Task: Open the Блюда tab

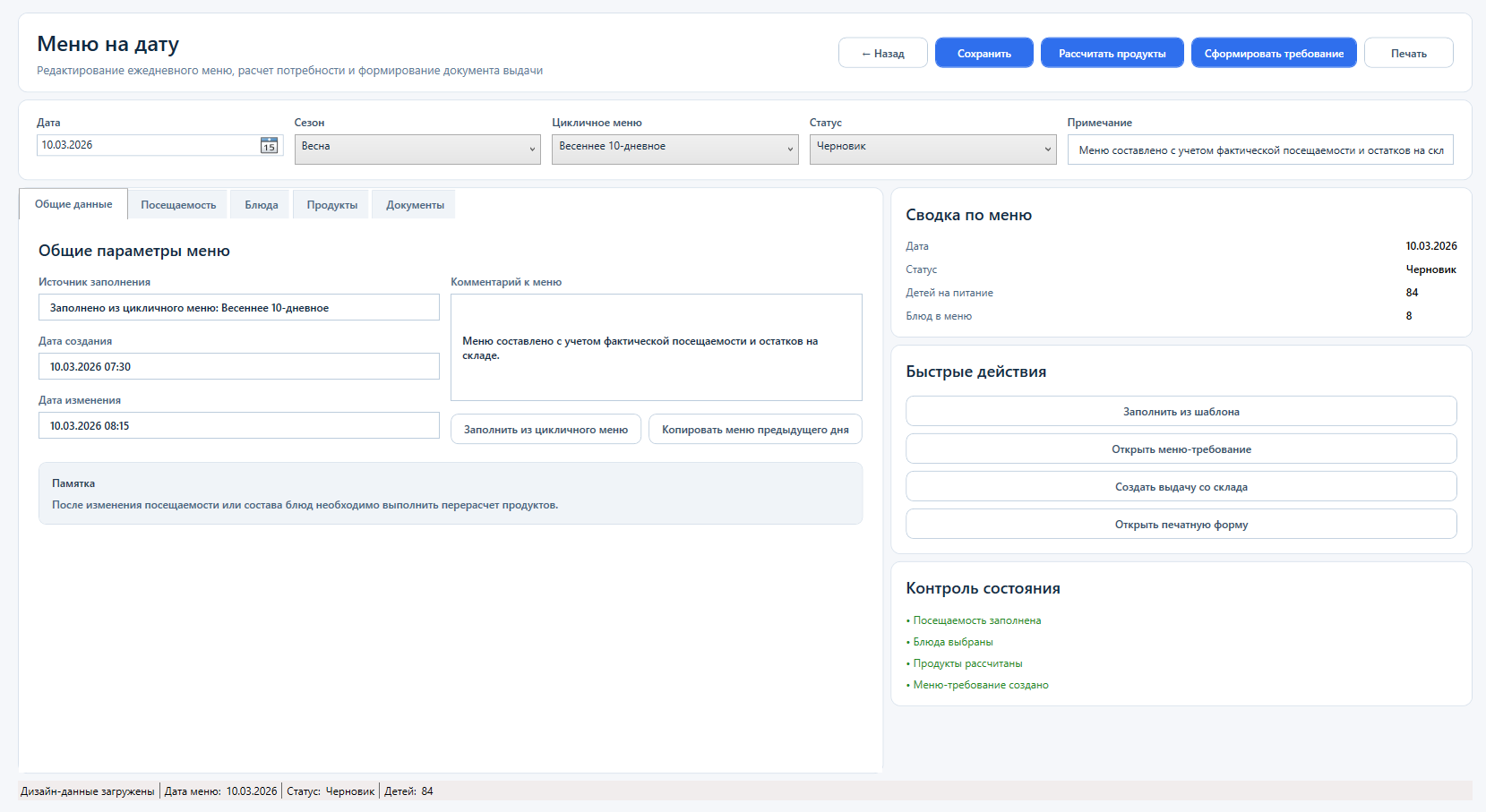Action: click(x=261, y=205)
